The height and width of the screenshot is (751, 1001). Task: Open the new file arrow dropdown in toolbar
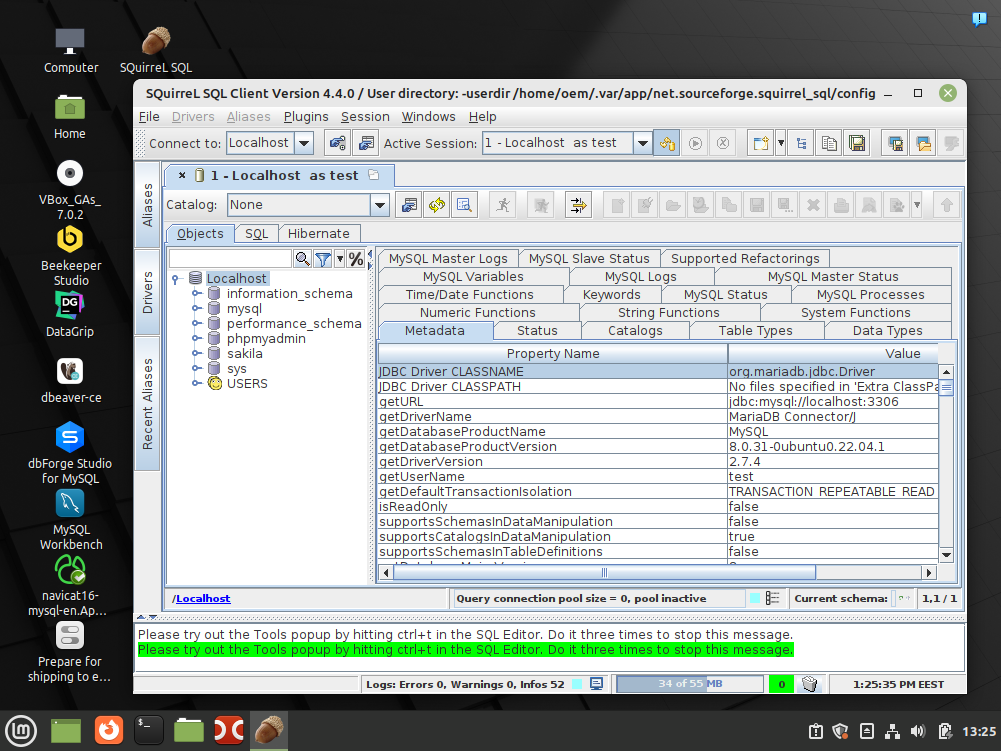click(780, 143)
